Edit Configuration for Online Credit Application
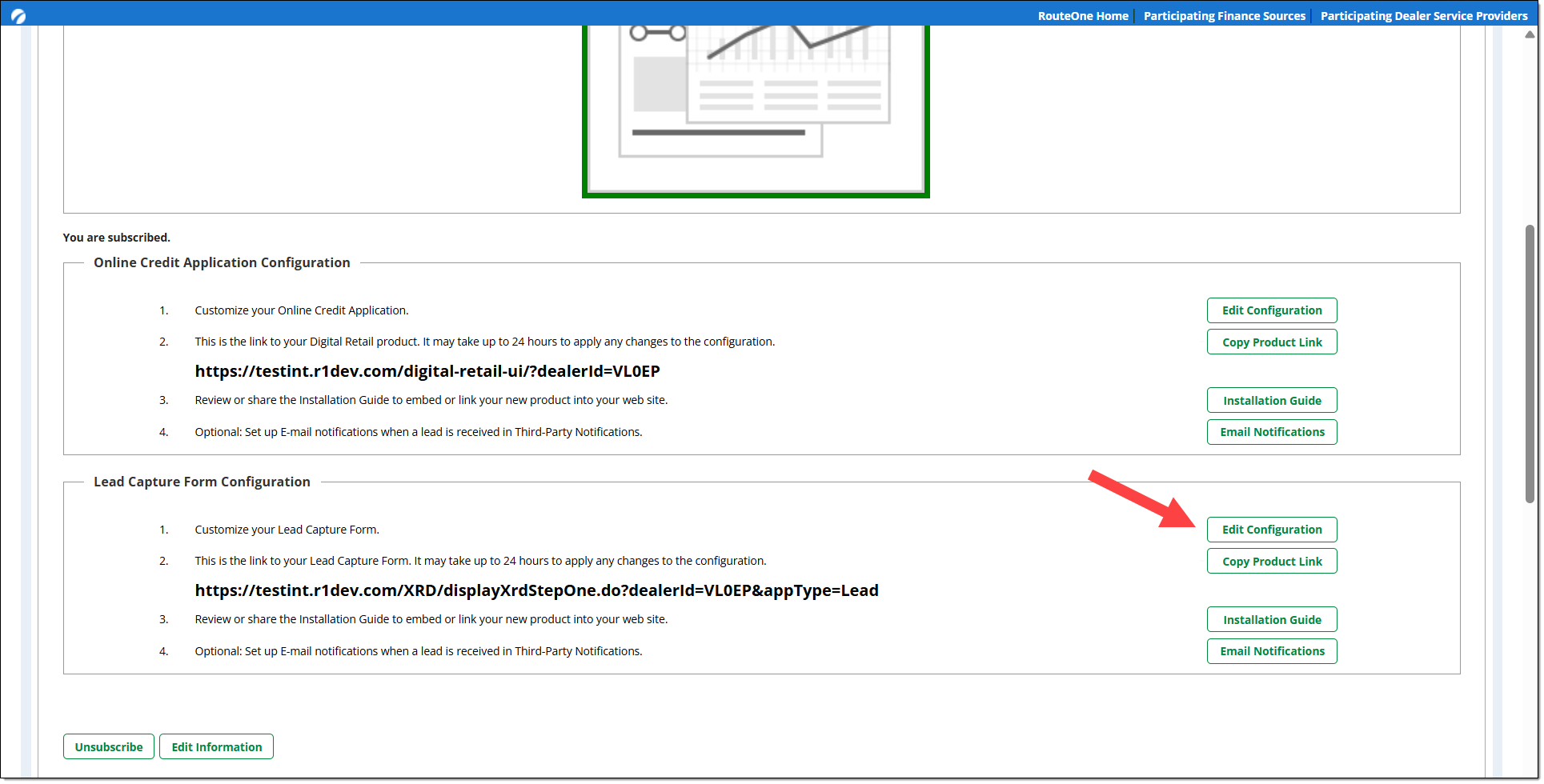Screen dimensions: 1544x784 pos(1271,310)
